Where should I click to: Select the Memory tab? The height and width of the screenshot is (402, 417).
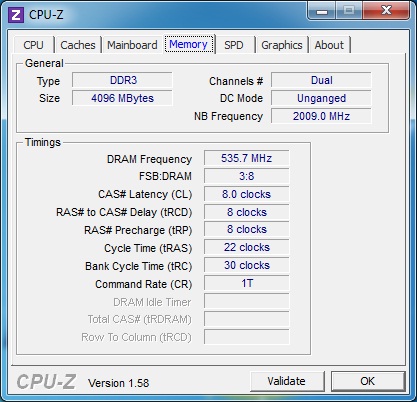[189, 44]
